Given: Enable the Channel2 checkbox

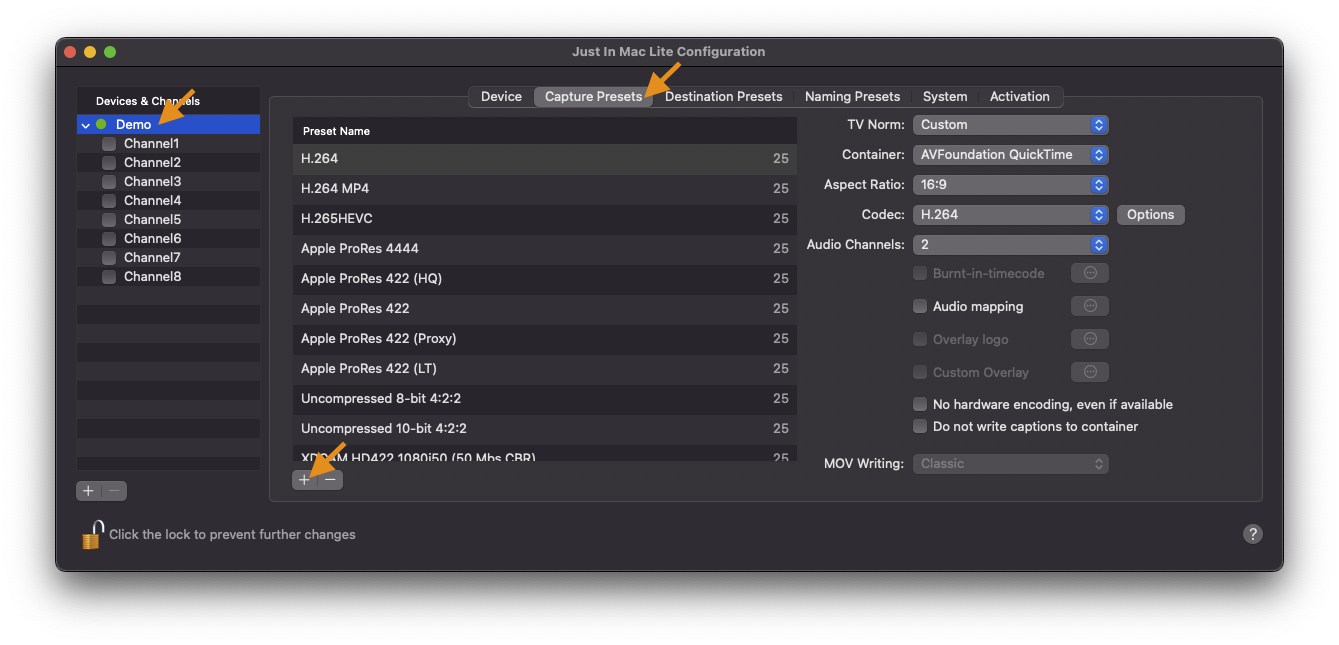Looking at the screenshot, I should click(x=109, y=163).
